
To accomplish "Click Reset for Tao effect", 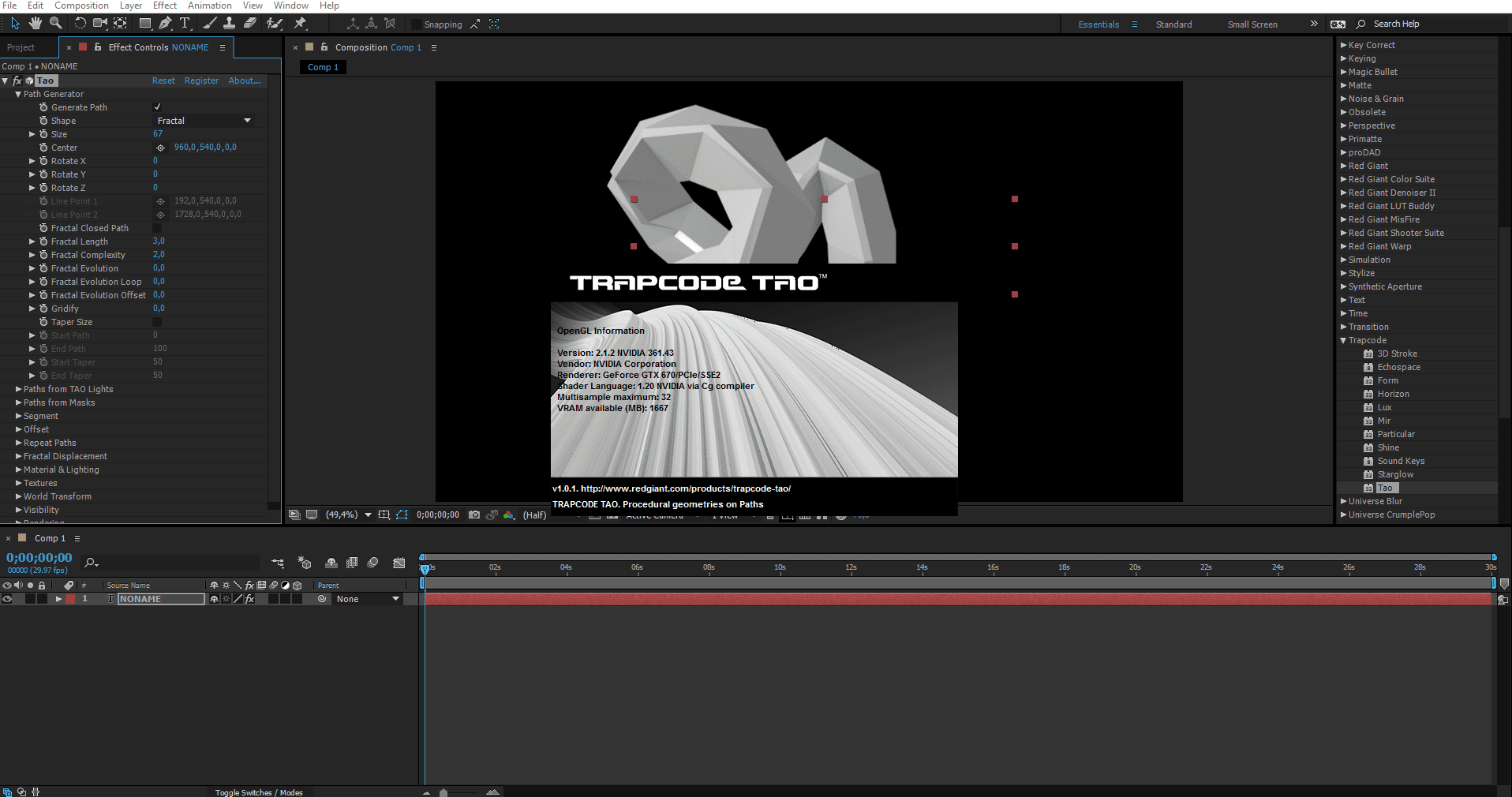I will point(163,80).
